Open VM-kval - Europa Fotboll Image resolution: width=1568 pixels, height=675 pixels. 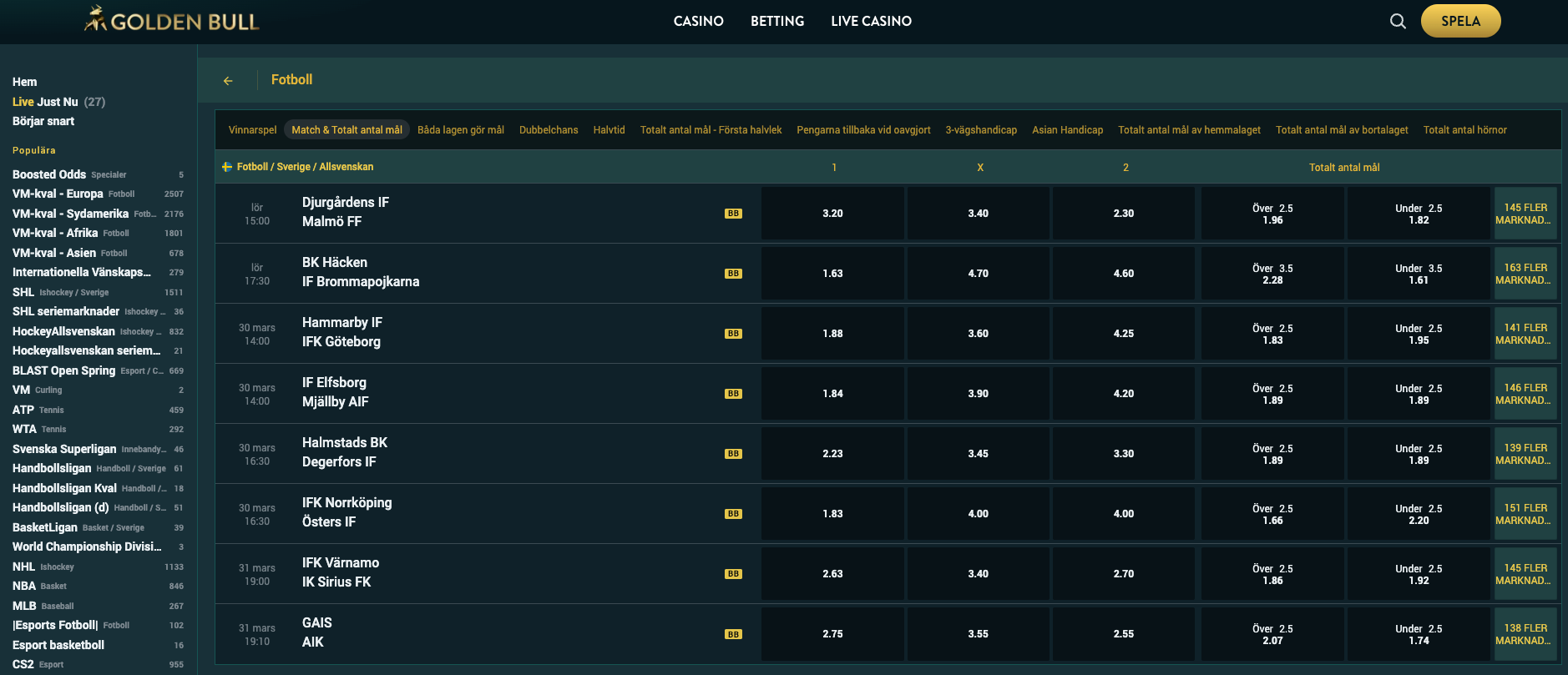click(98, 194)
